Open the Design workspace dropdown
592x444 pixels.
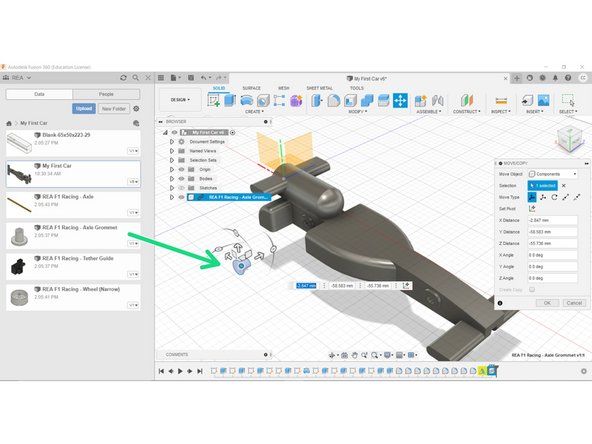click(180, 100)
